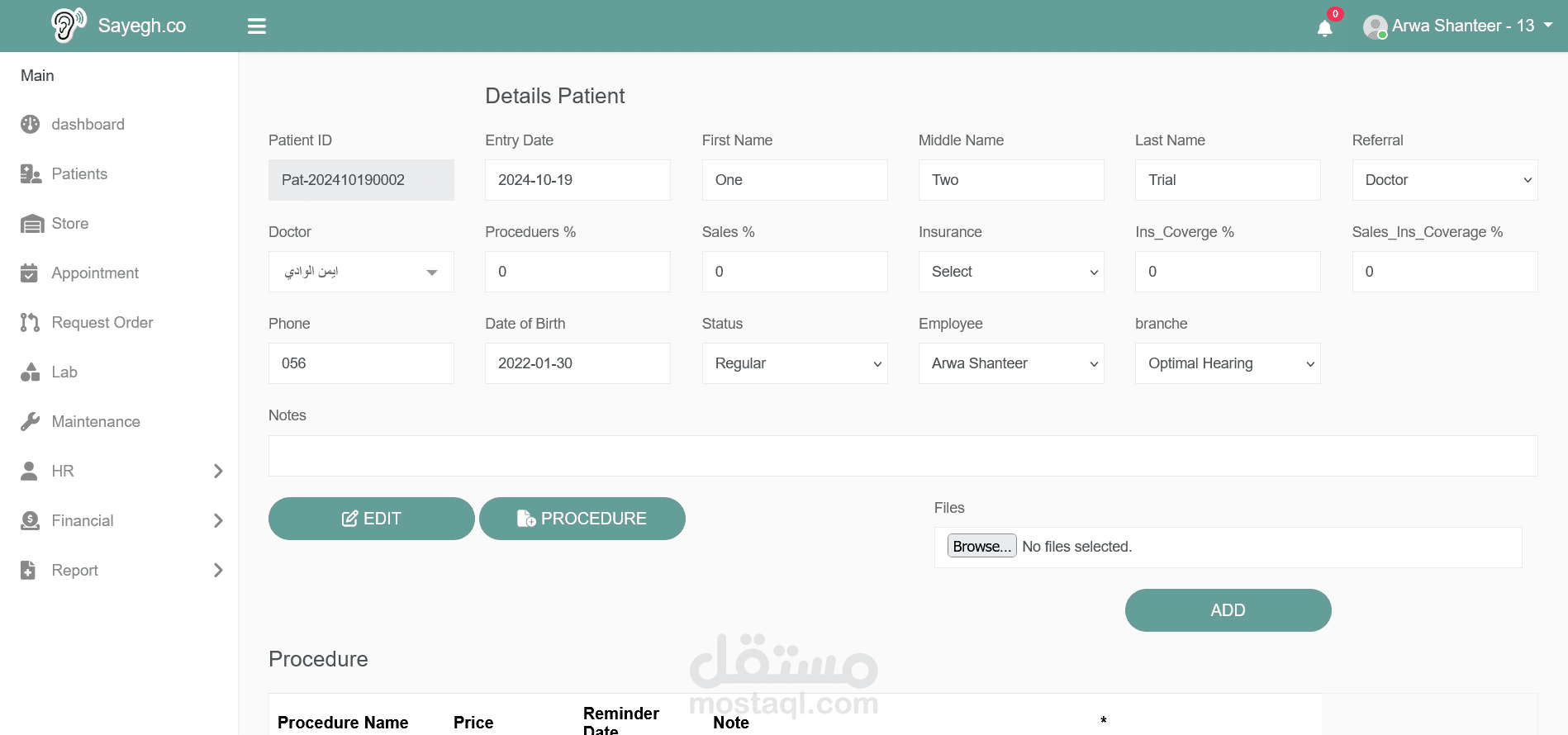Click the Sayegh.co ear logo icon
Screen dimensions: 1568x735
pyautogui.click(x=69, y=25)
